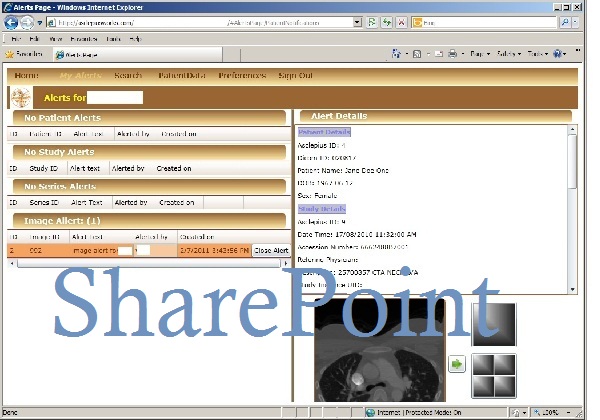Click the Close Alert button

pos(271,251)
